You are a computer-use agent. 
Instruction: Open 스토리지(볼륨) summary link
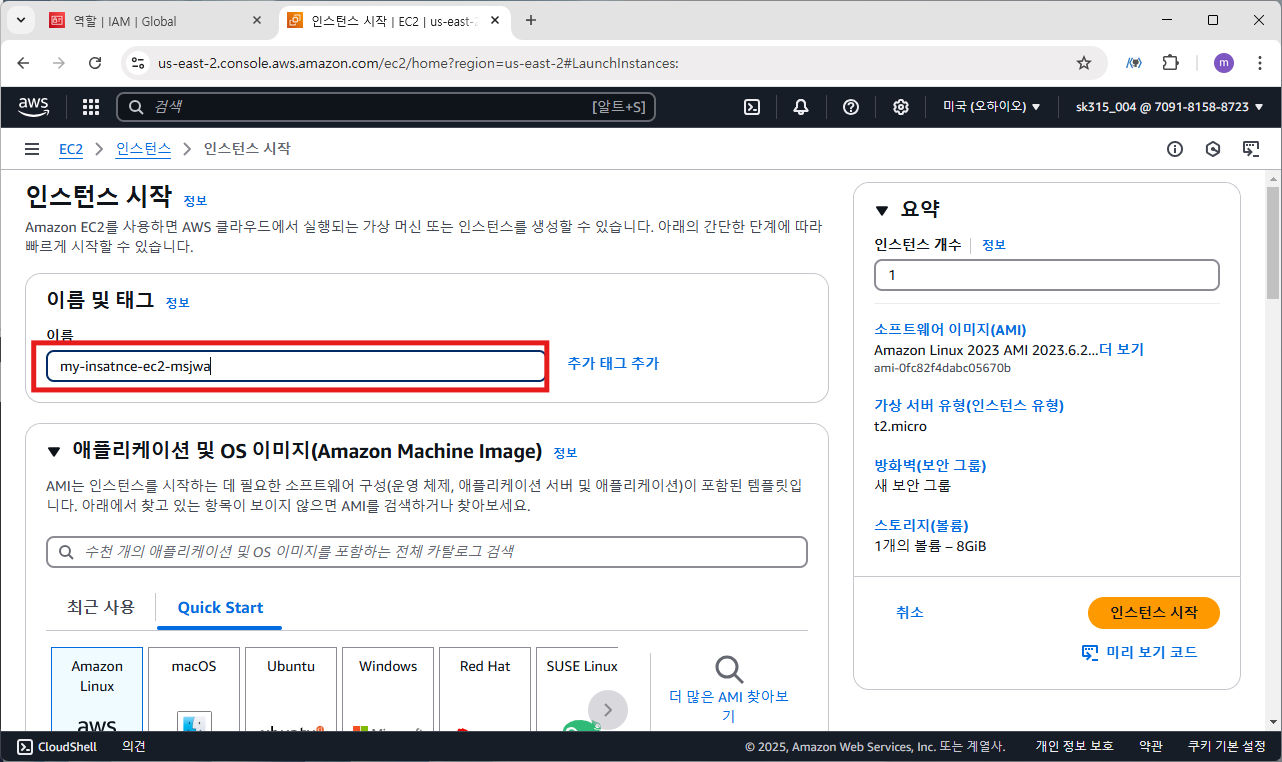(921, 525)
